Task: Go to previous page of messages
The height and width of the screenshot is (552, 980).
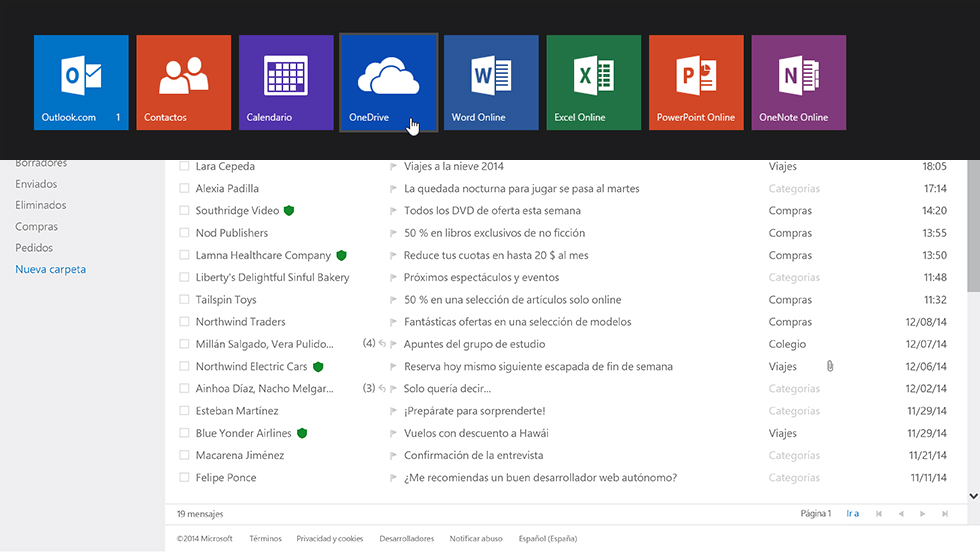Action: 901,514
